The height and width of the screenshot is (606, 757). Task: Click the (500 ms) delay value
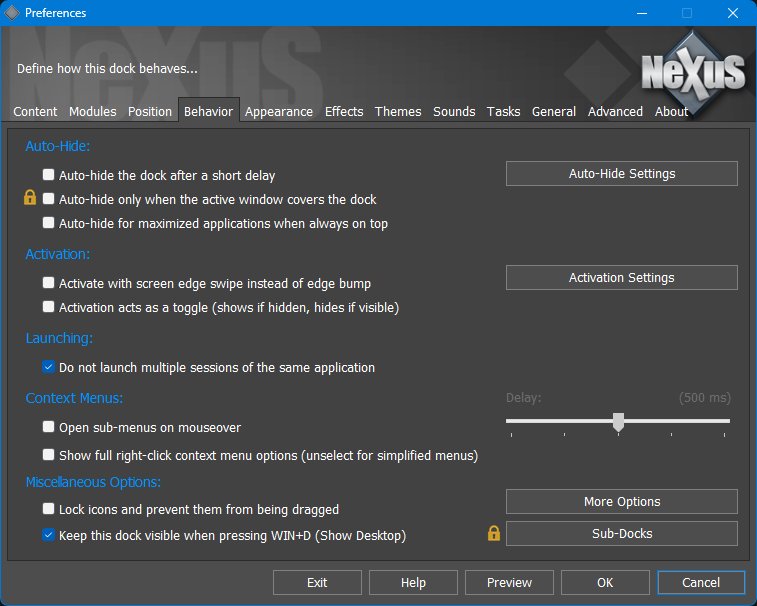coord(704,398)
